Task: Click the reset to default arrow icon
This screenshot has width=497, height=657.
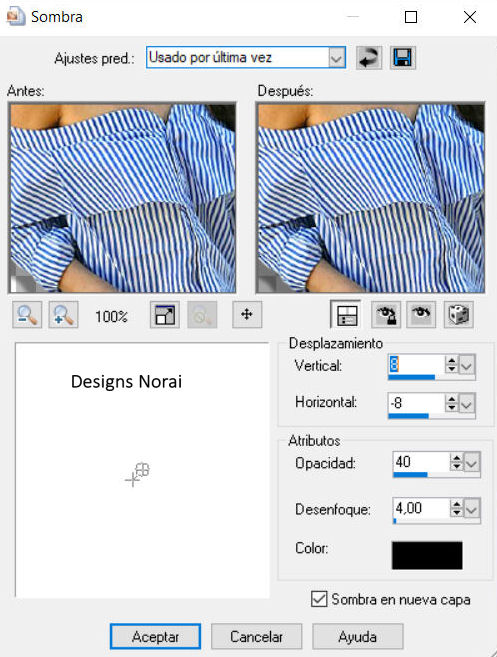Action: (369, 57)
